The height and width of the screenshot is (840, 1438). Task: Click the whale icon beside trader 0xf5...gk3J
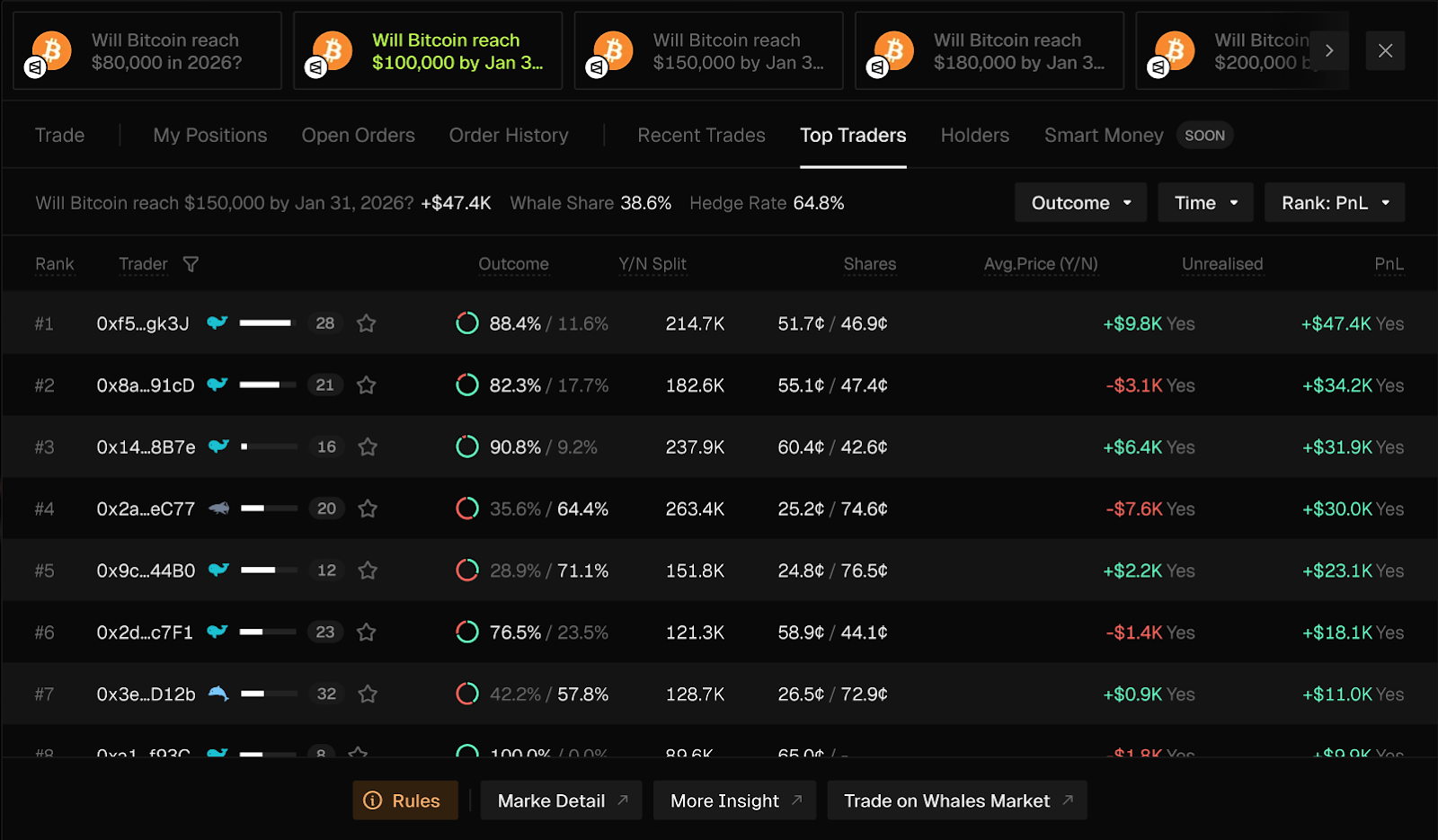217,323
